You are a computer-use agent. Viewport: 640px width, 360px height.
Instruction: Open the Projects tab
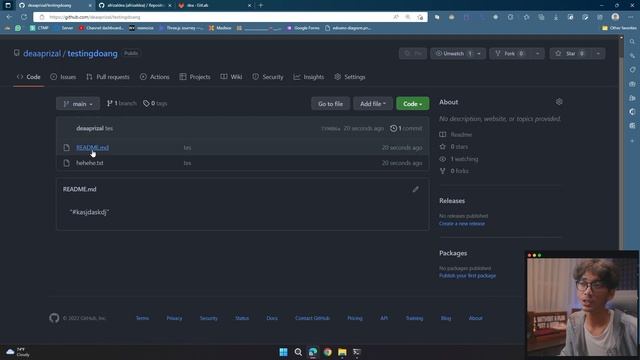point(195,77)
